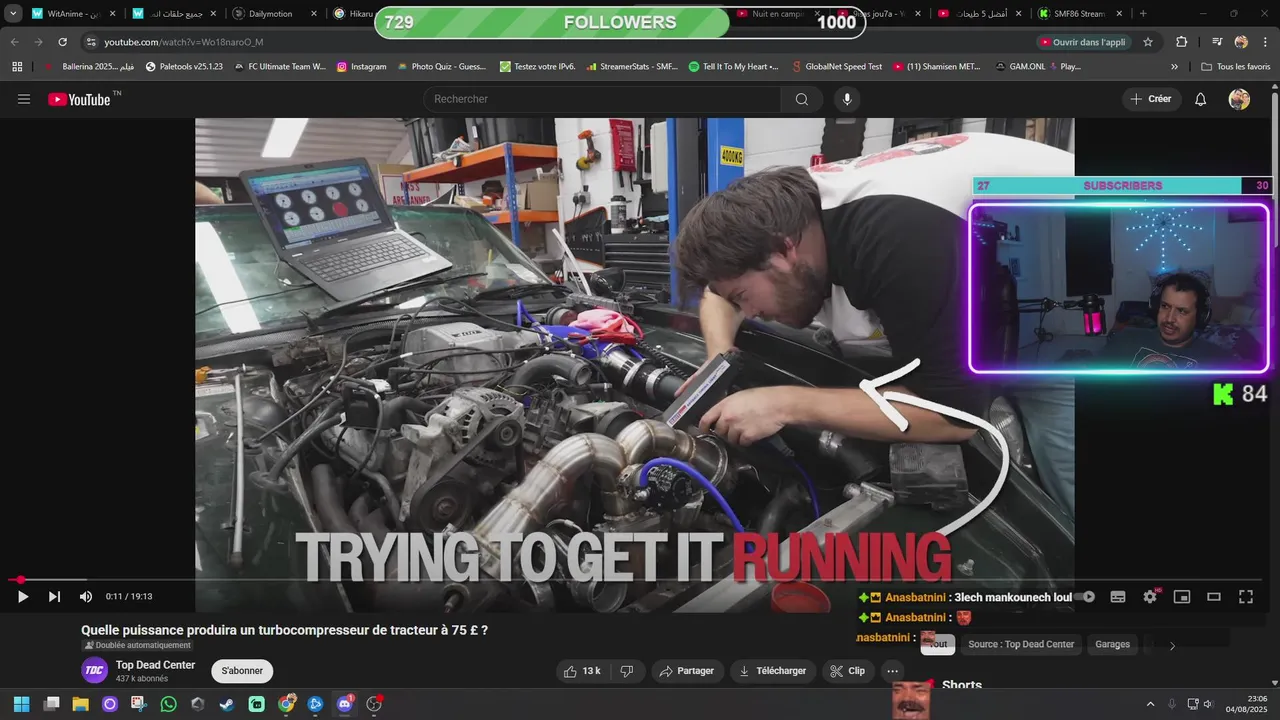This screenshot has width=1280, height=720.
Task: Focus the Rechercher search box
Action: (603, 99)
